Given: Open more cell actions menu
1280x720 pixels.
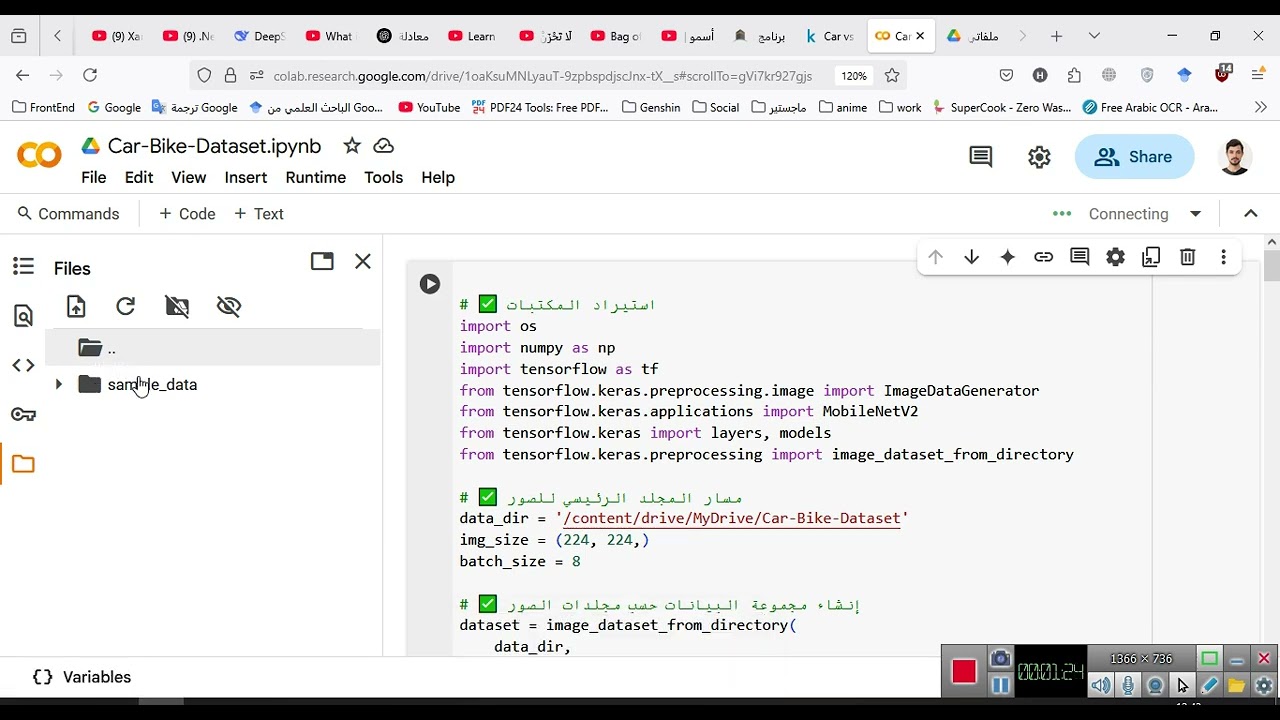Looking at the screenshot, I should [x=1223, y=257].
